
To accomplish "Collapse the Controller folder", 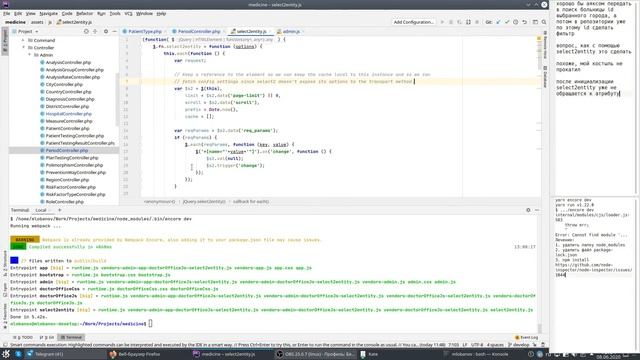I will coord(23,48).
